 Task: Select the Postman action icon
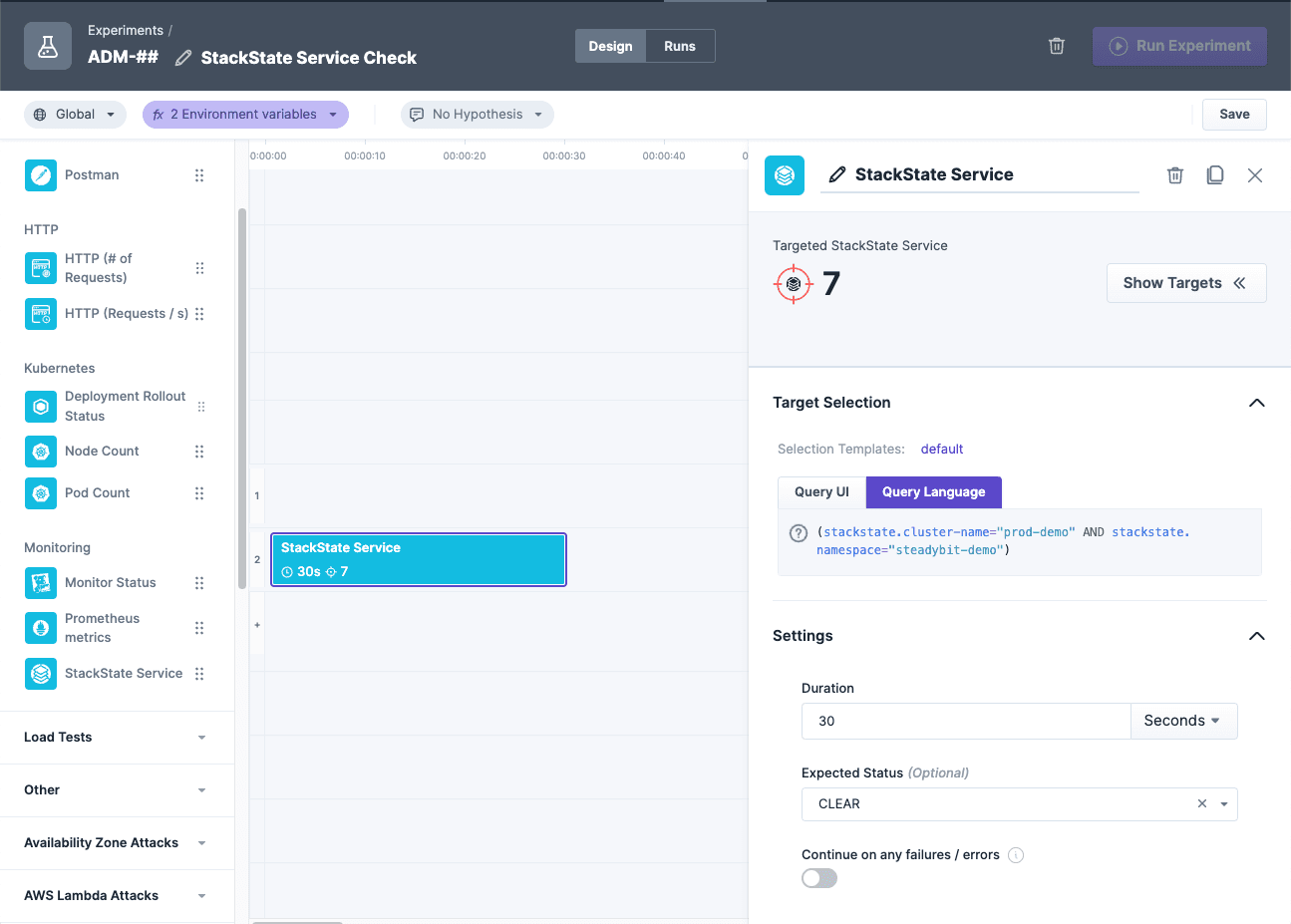[40, 174]
